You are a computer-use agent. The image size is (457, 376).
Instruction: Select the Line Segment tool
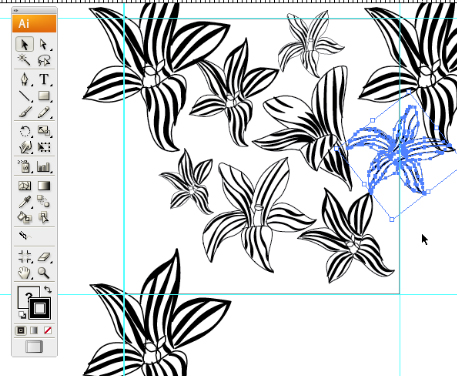coord(24,96)
